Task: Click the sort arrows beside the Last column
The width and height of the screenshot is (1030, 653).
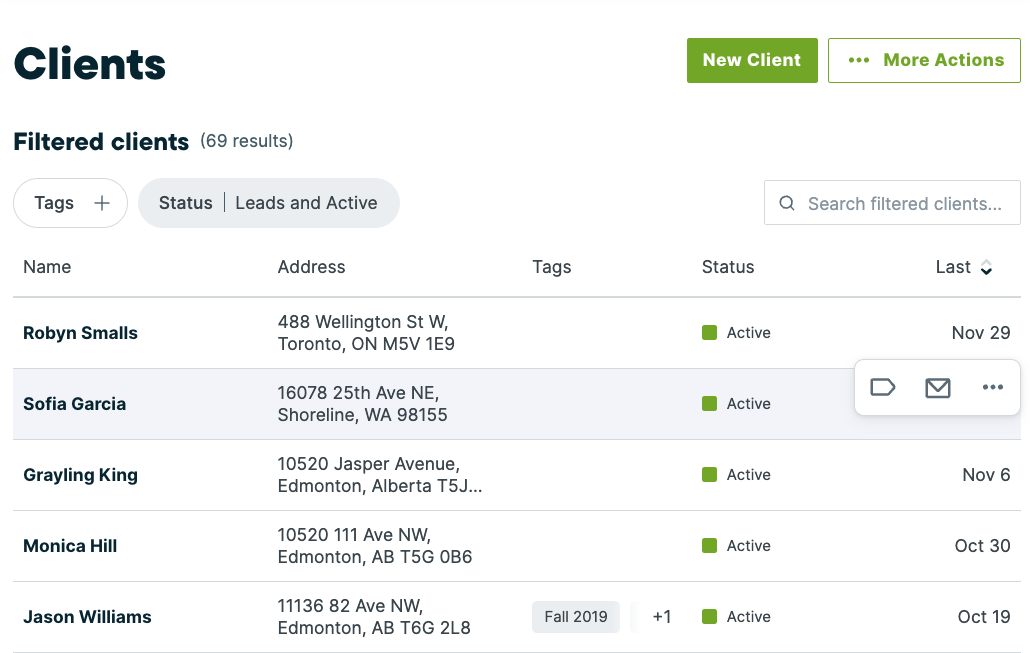Action: coord(986,267)
